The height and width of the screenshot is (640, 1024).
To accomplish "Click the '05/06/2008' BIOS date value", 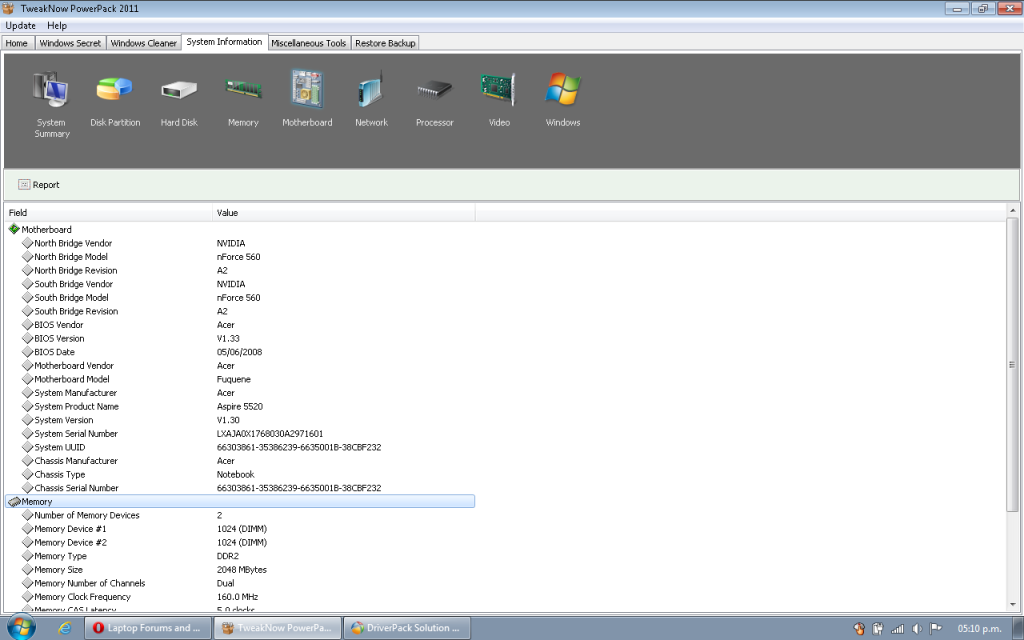I will [240, 352].
